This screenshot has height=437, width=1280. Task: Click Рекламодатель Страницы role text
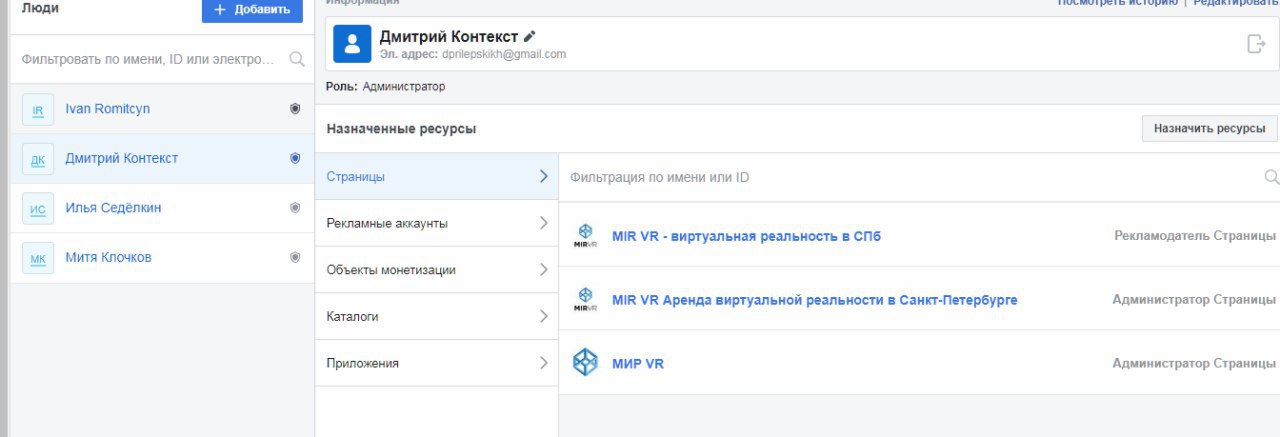[1195, 236]
